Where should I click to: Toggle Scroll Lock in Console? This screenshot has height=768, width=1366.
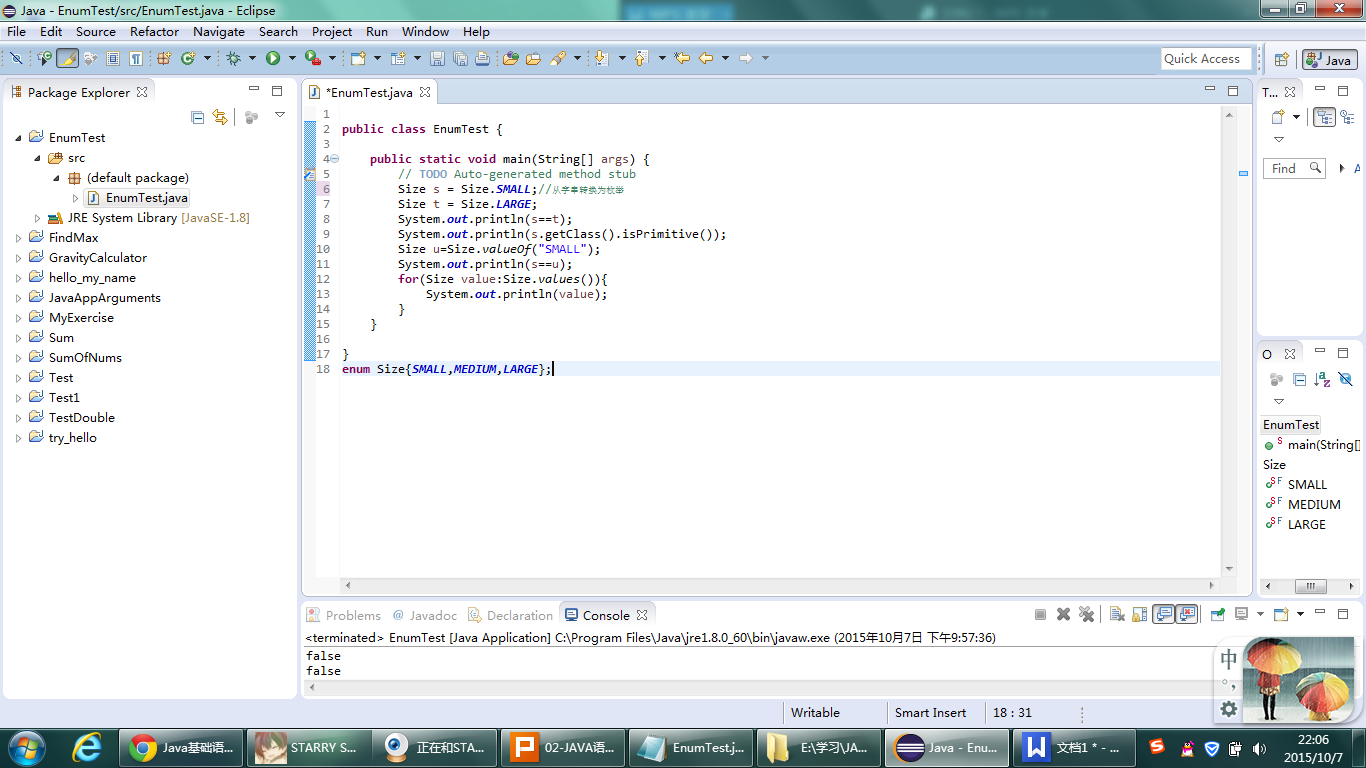(x=1139, y=614)
